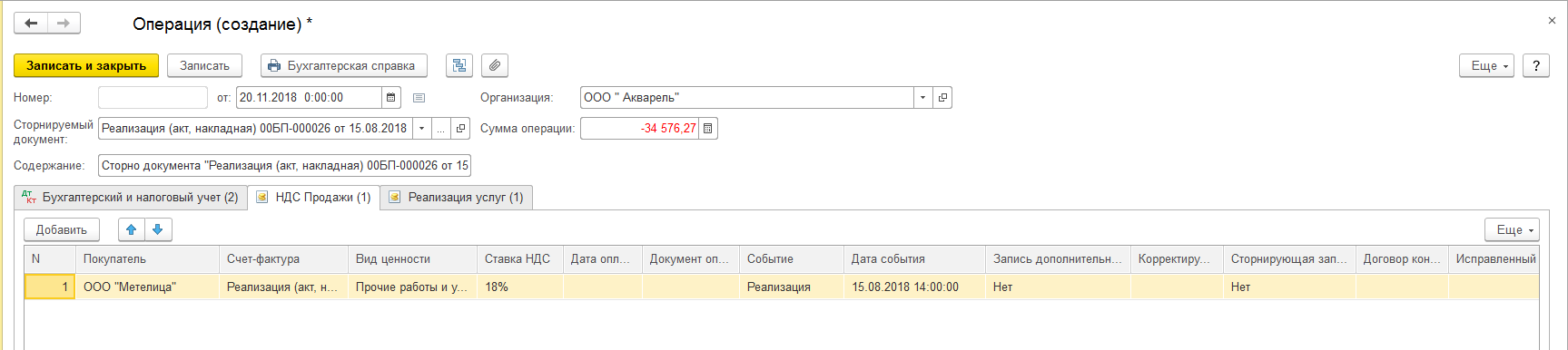Move row down with blue arrow
Viewport: 1568px width, 350px height.
(158, 229)
